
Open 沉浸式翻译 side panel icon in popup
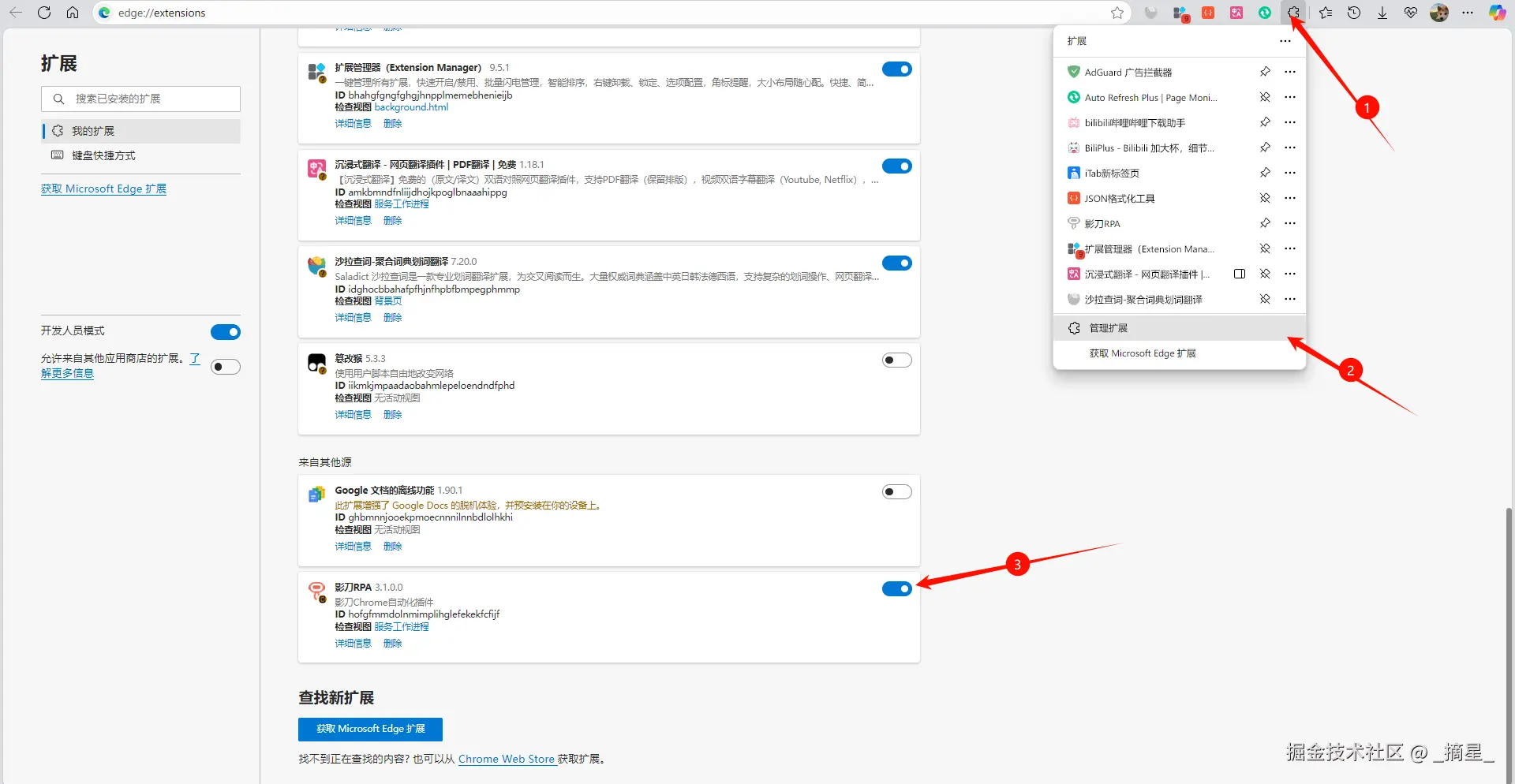click(1240, 274)
